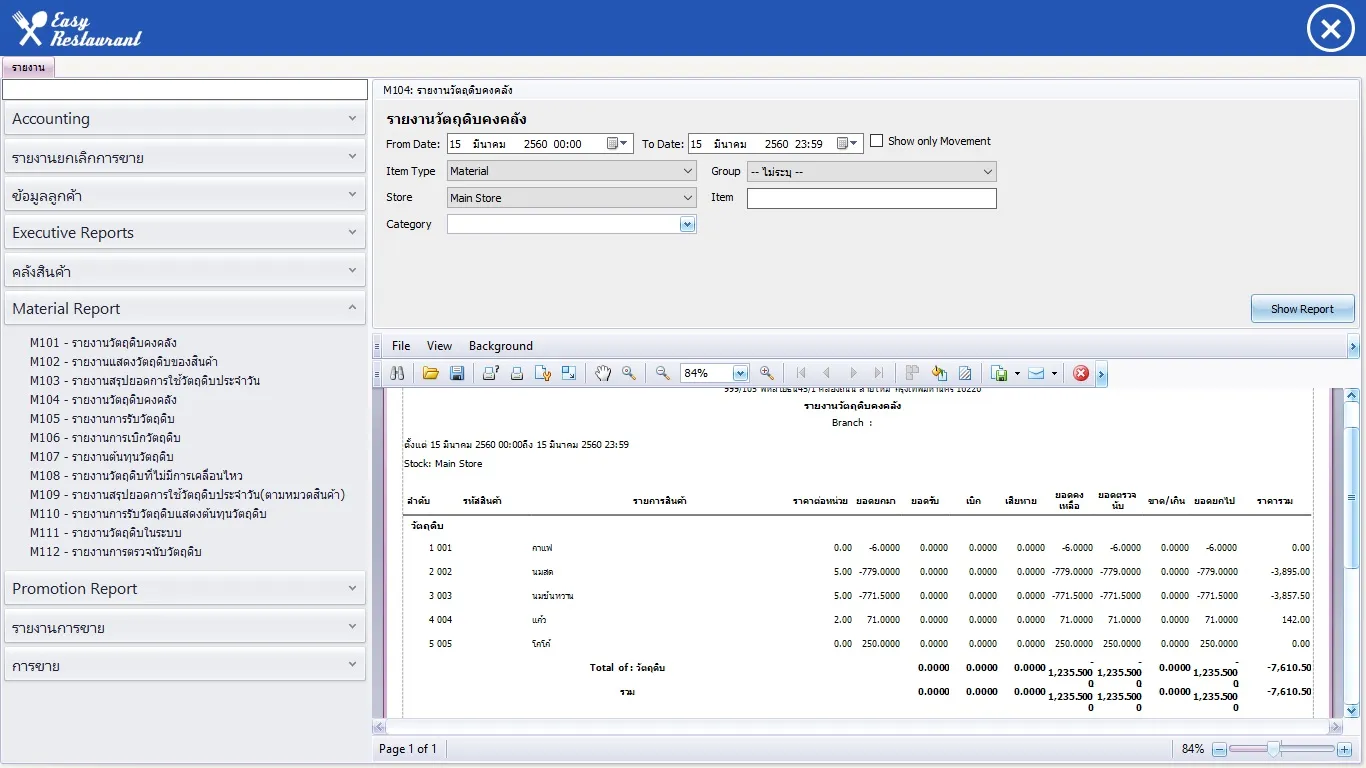Click the zoom slider minus button
This screenshot has height=768, width=1366.
click(x=1219, y=749)
